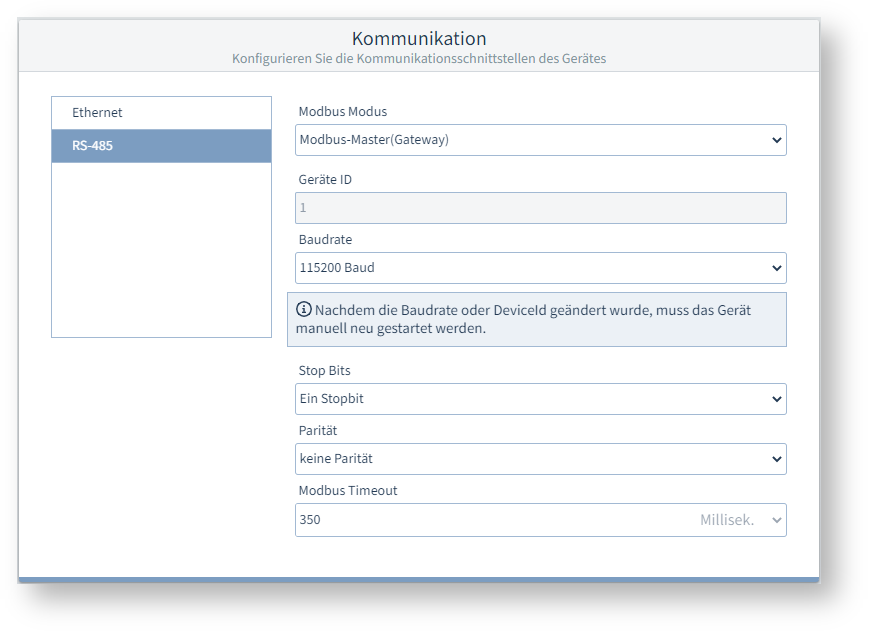This screenshot has height=632, width=869.
Task: Switch to the Ethernet tab
Action: 161,112
